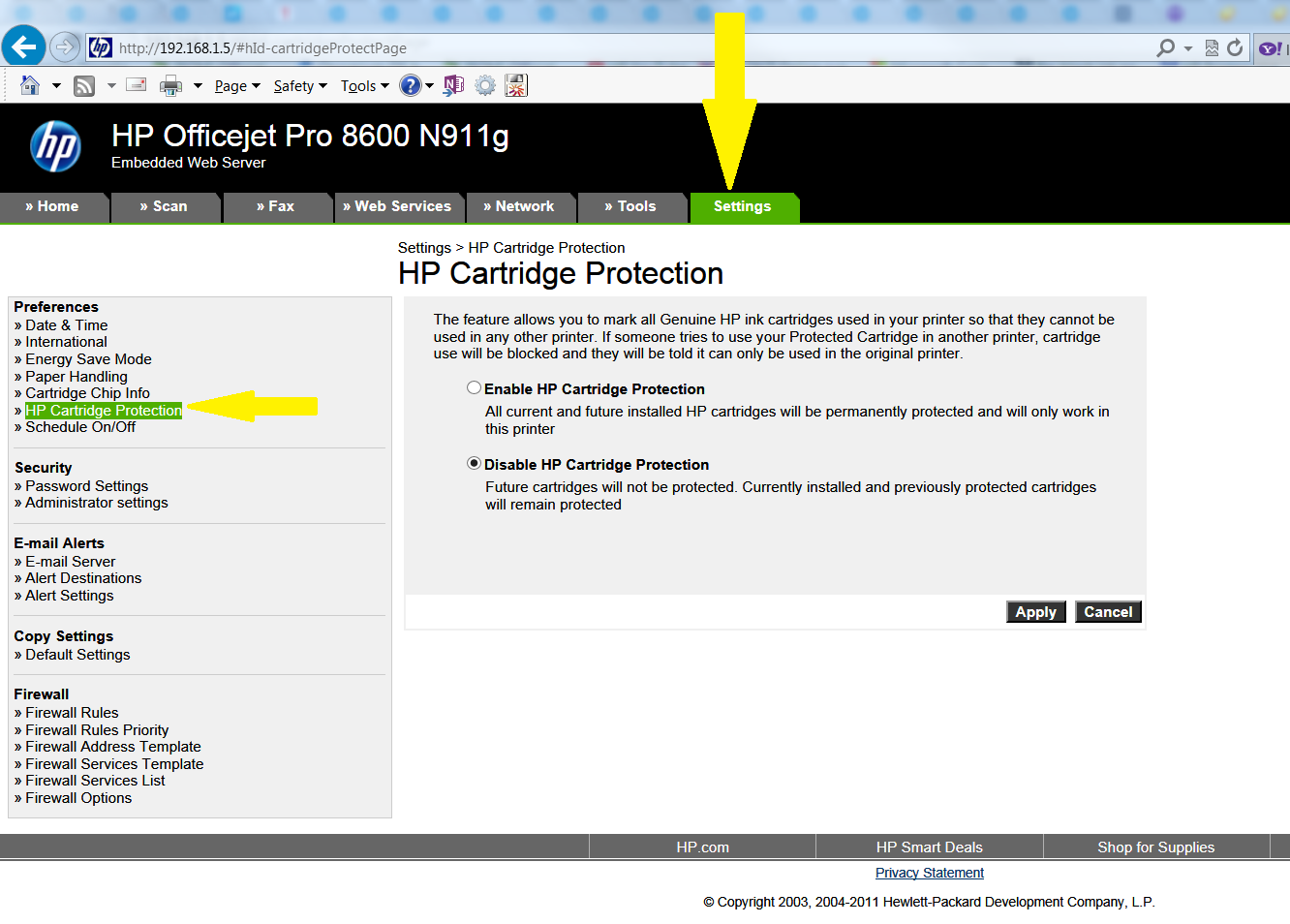Click the HP favicon in the address bar
The width and height of the screenshot is (1290, 924).
(x=101, y=47)
